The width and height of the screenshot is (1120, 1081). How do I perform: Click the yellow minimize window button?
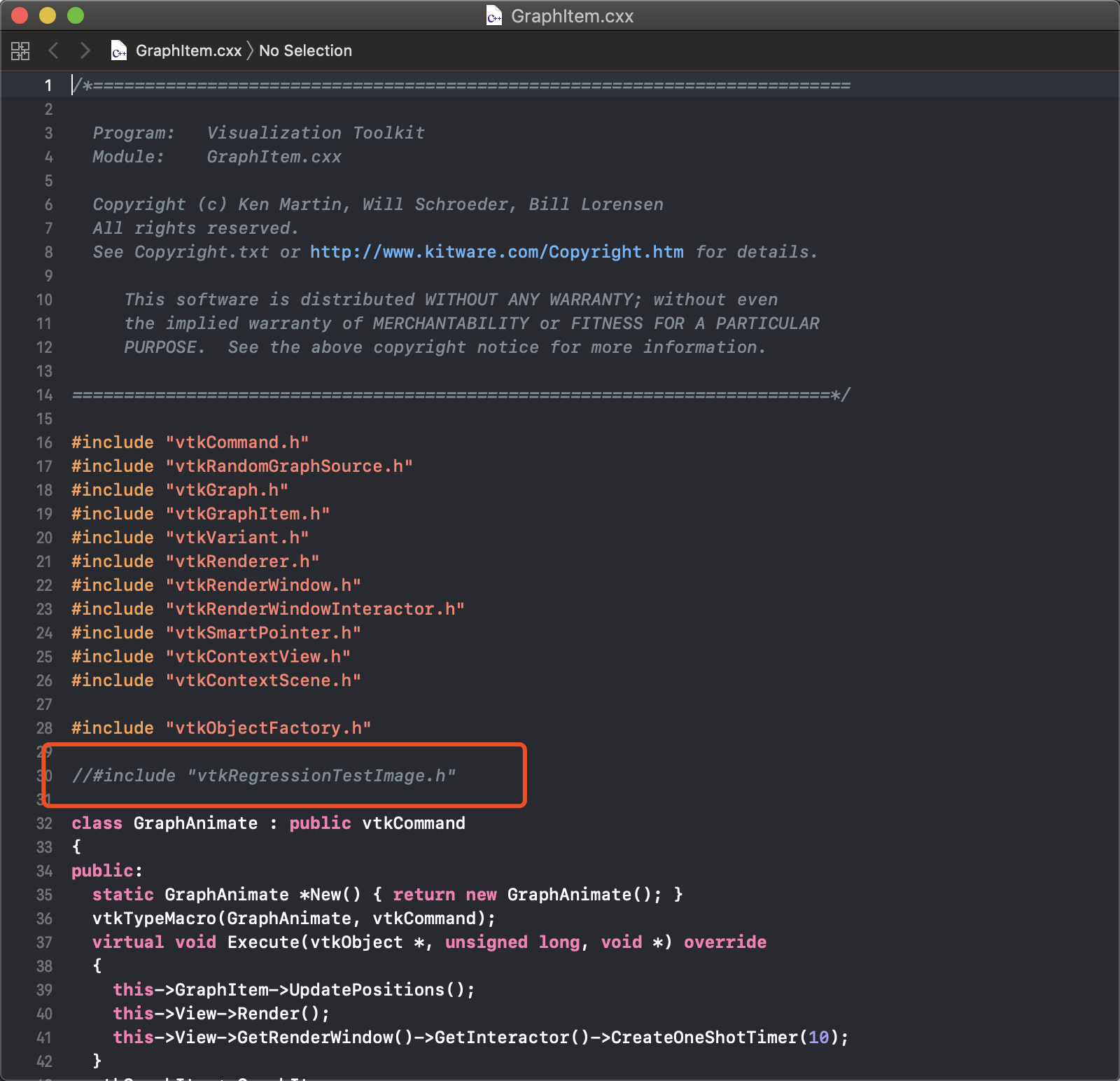[x=48, y=15]
